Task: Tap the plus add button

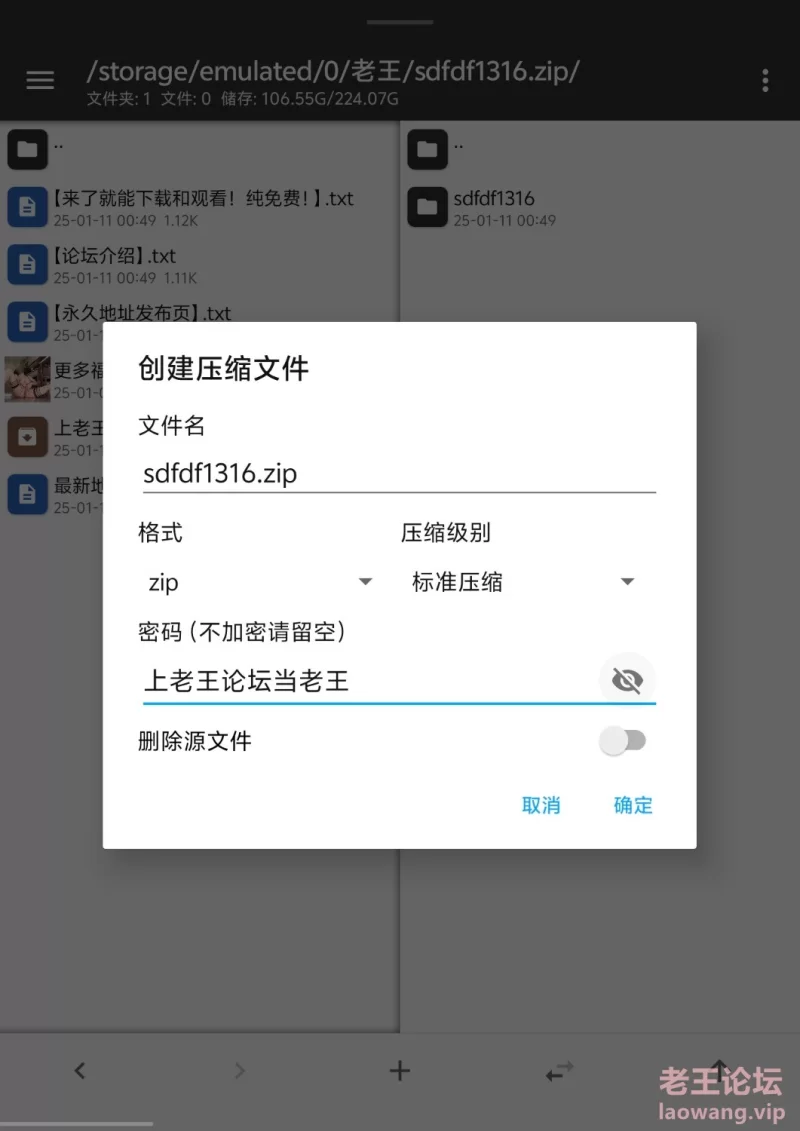Action: point(400,1070)
